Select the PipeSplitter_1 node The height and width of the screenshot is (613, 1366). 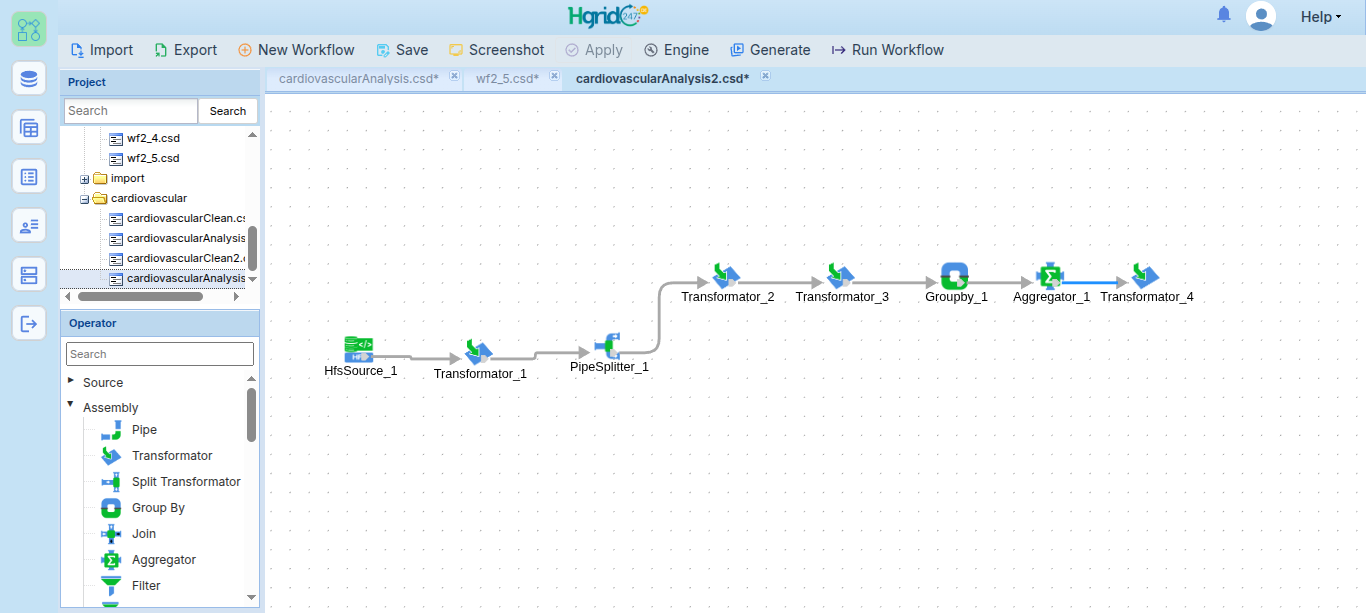[608, 346]
